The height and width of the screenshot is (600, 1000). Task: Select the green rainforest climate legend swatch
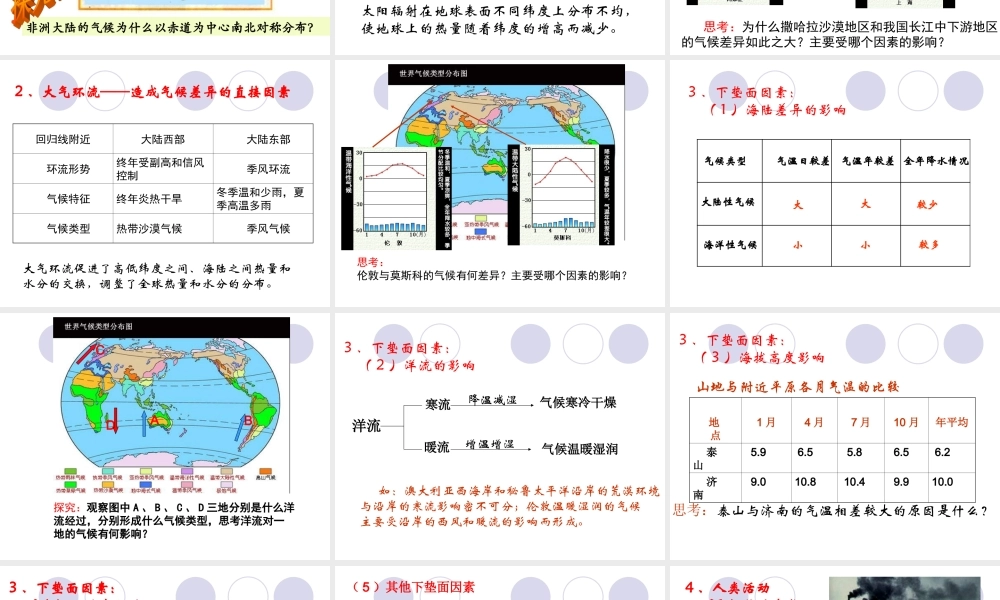pyautogui.click(x=70, y=469)
